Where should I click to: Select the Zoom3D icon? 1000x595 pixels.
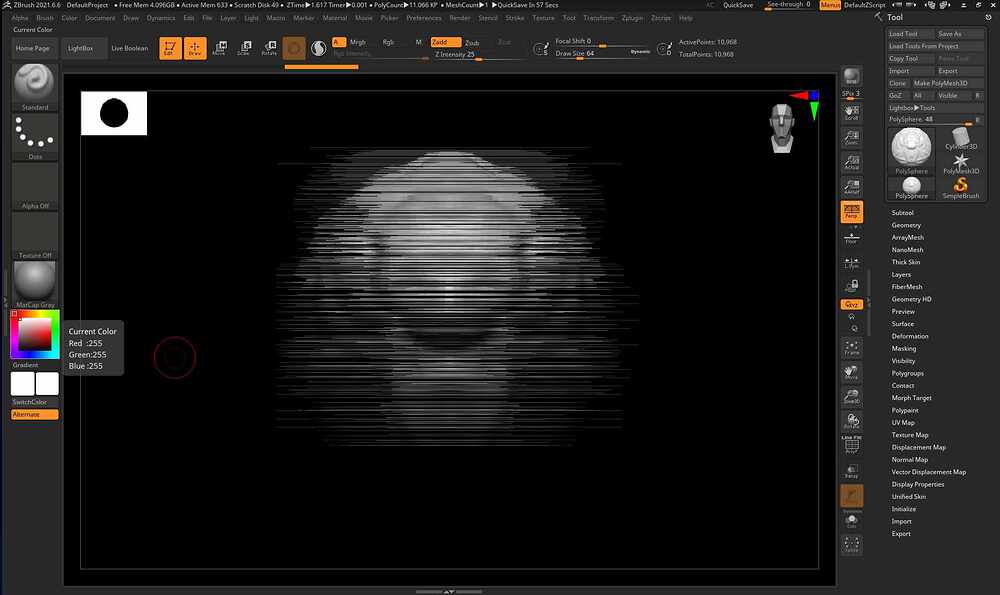pos(851,397)
